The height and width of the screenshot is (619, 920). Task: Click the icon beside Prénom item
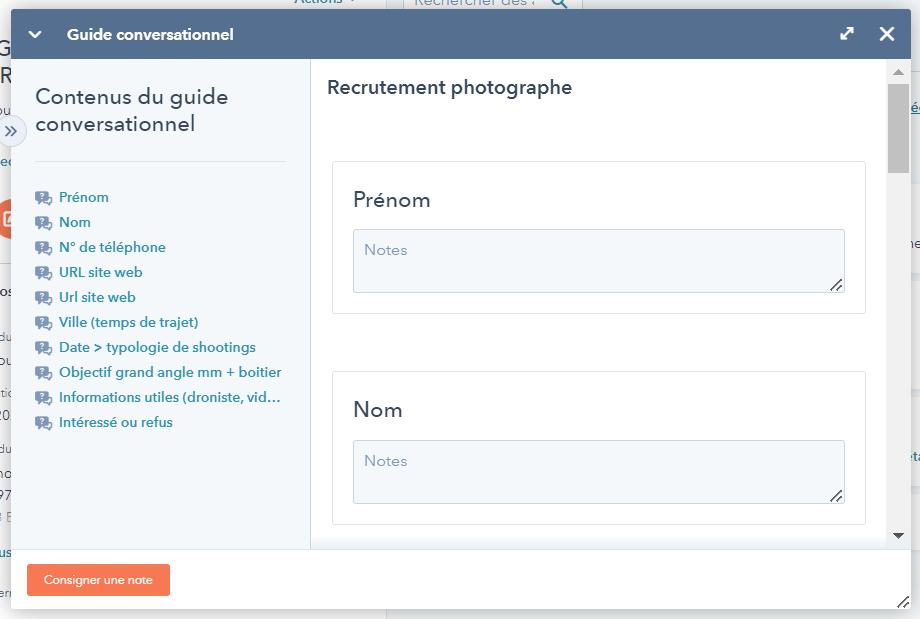point(43,198)
